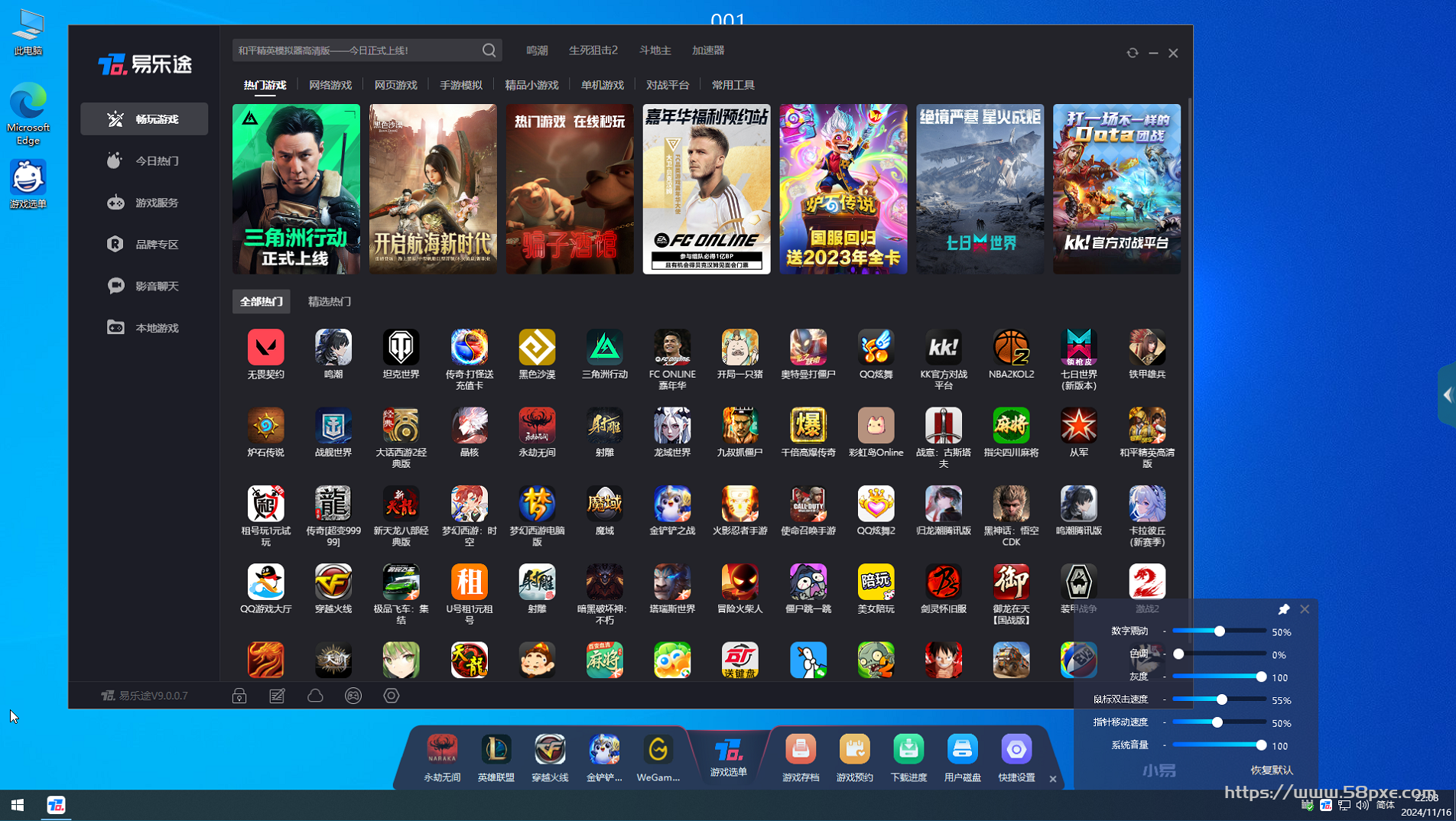Click the refresh icon in title bar
Image resolution: width=1456 pixels, height=821 pixels.
click(1133, 53)
